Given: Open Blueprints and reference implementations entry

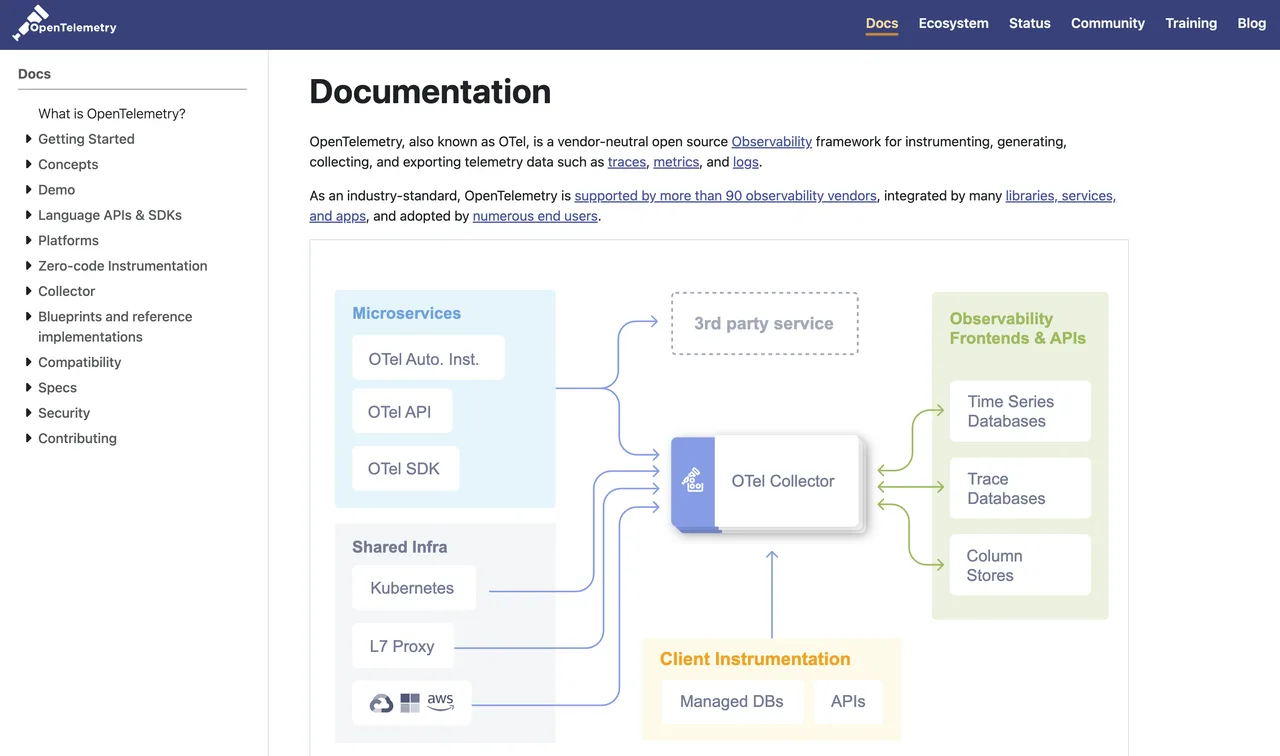Looking at the screenshot, I should tap(115, 326).
